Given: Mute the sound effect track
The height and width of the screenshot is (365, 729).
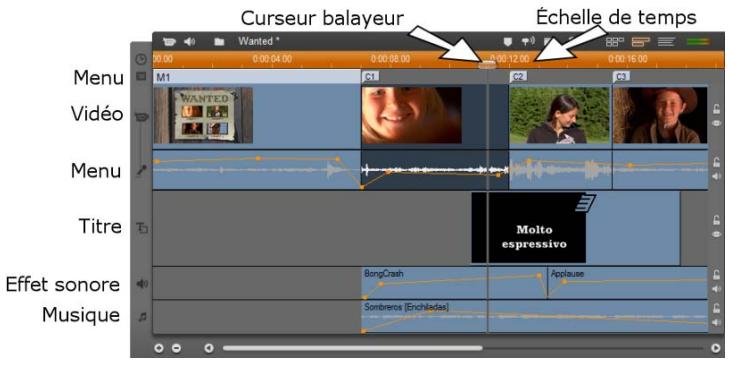Looking at the screenshot, I should [x=716, y=289].
